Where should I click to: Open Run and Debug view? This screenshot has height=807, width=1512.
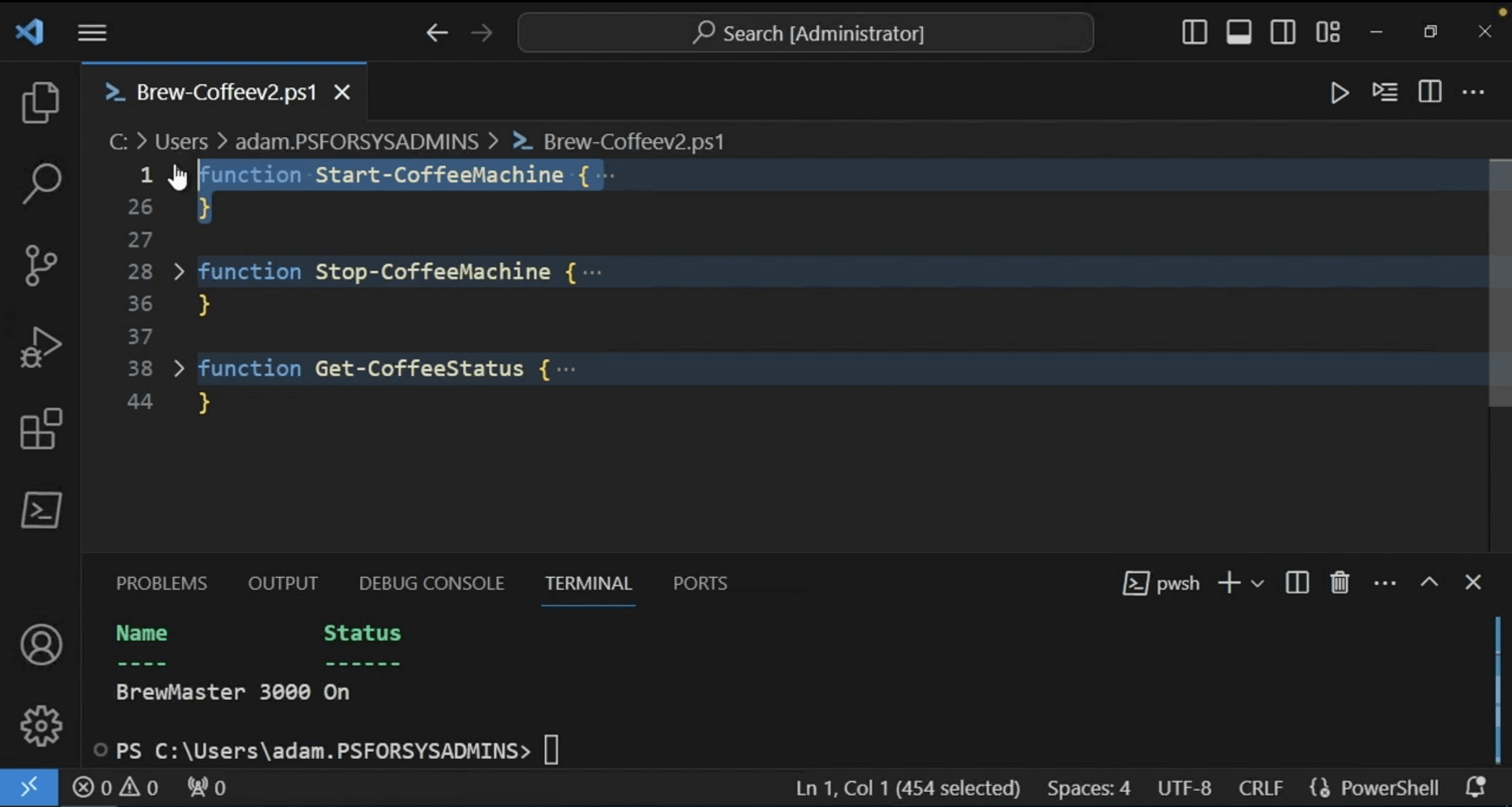pos(40,347)
